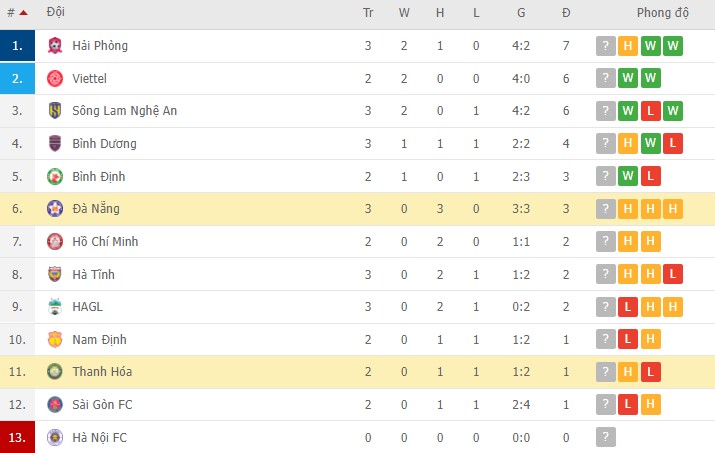Open the Bình Định team link
Image resolution: width=715 pixels, height=453 pixels.
99,176
